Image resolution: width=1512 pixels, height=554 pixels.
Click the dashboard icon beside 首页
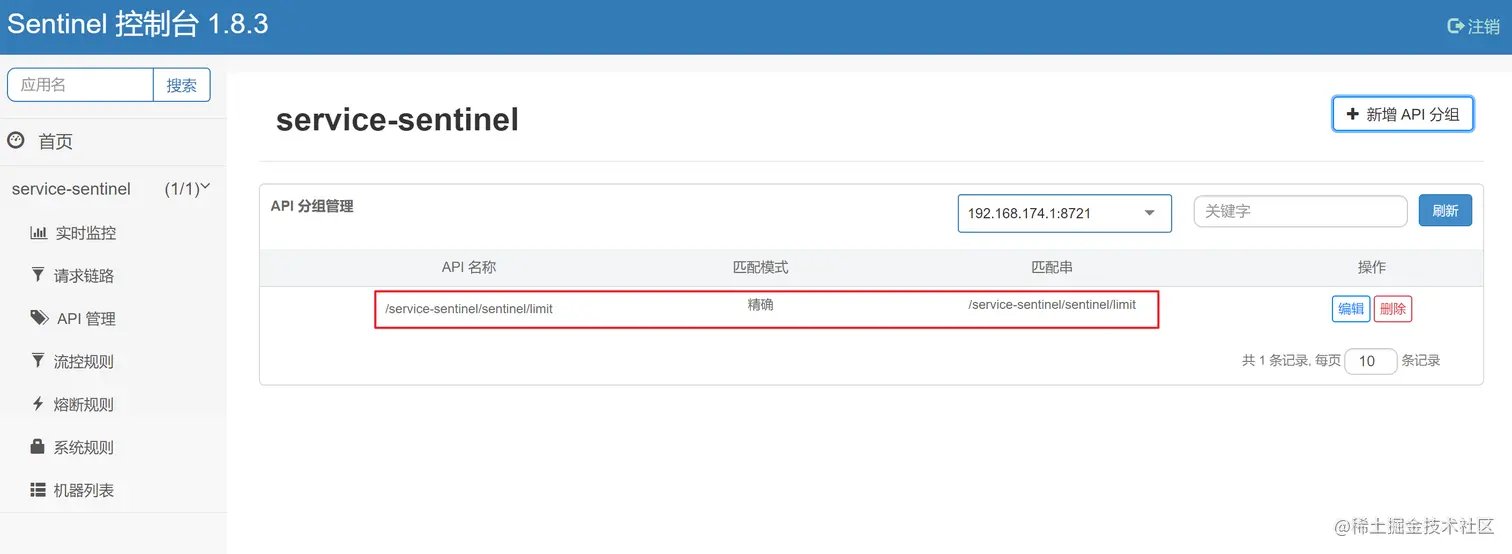coord(16,141)
